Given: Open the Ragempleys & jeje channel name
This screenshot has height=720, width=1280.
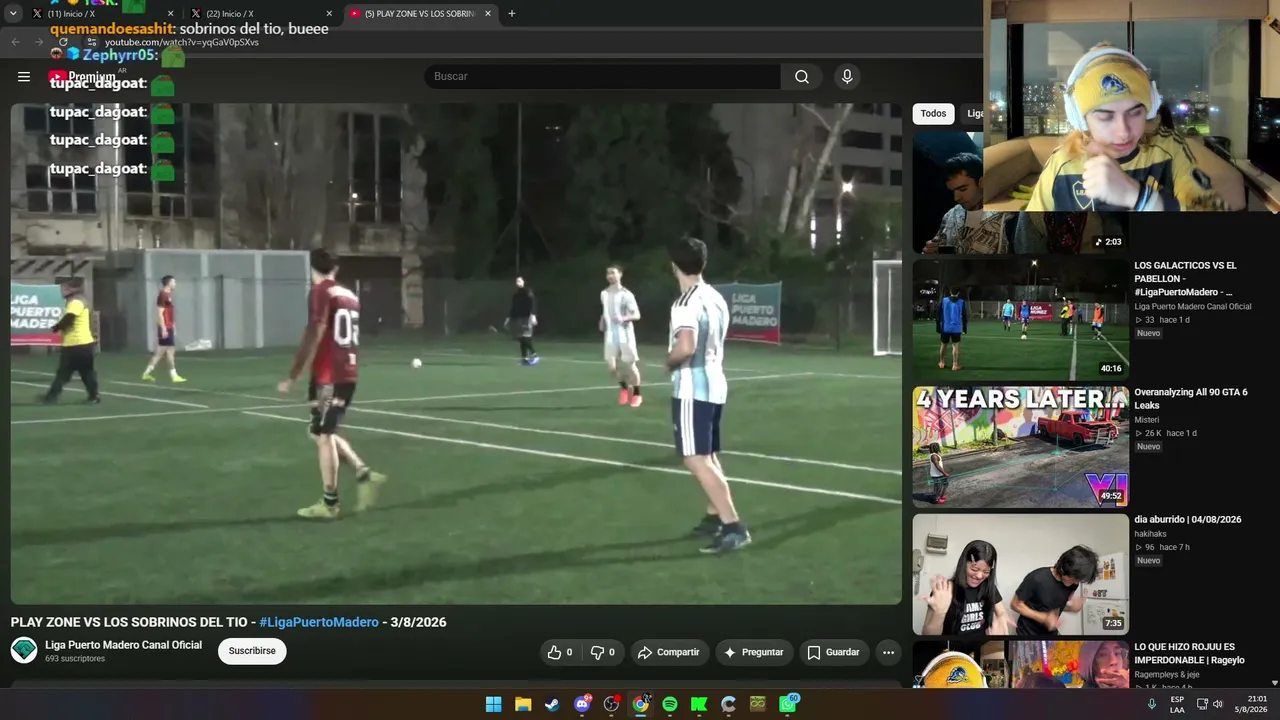Looking at the screenshot, I should click(x=1167, y=674).
